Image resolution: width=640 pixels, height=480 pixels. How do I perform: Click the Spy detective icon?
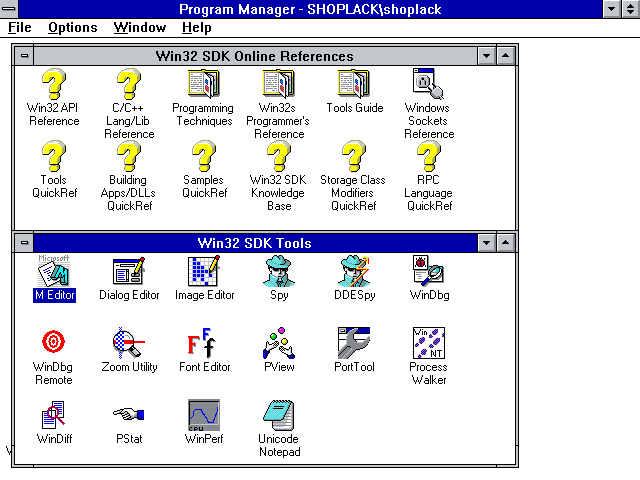pyautogui.click(x=279, y=271)
